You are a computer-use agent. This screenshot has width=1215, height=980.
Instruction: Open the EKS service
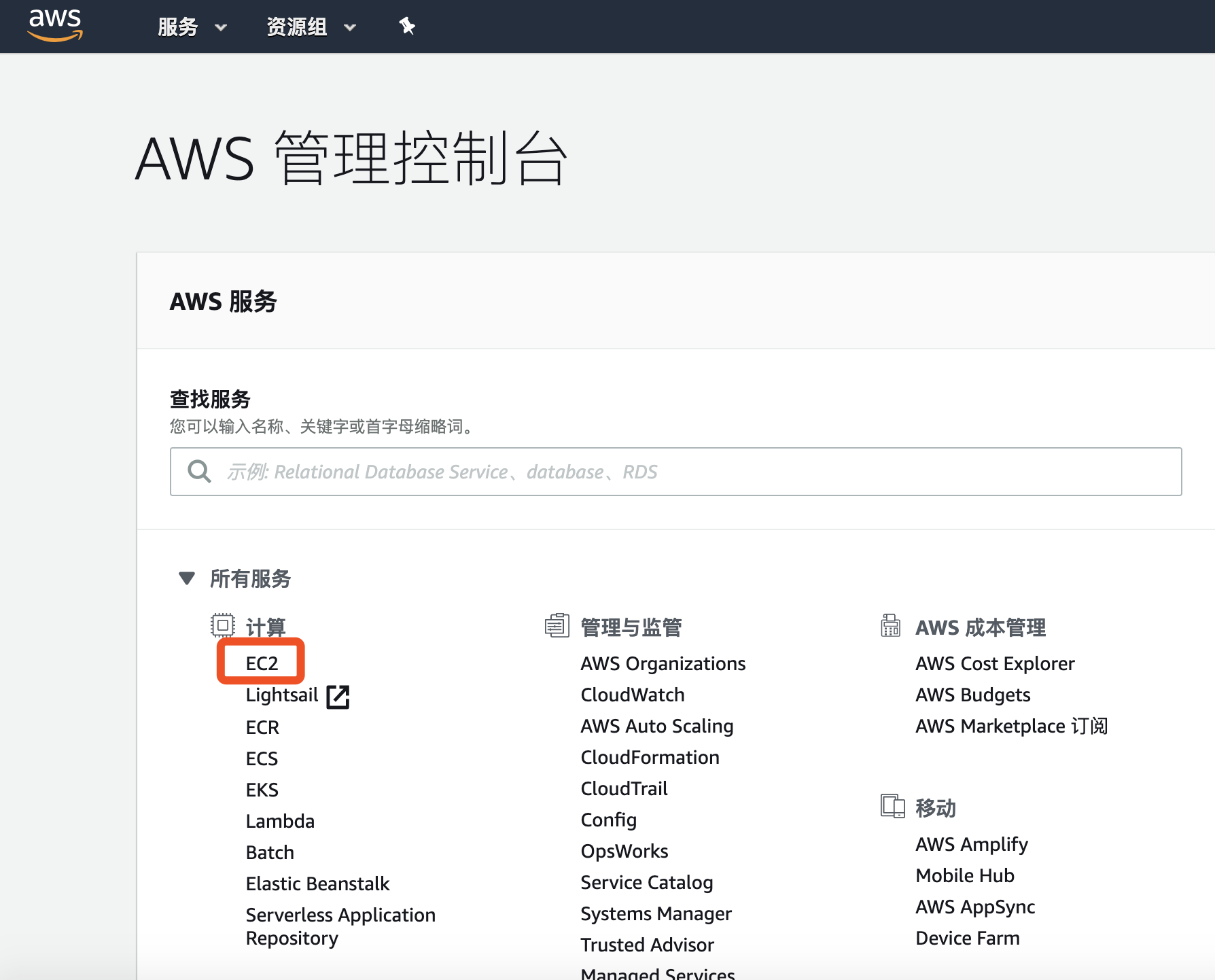coord(262,790)
